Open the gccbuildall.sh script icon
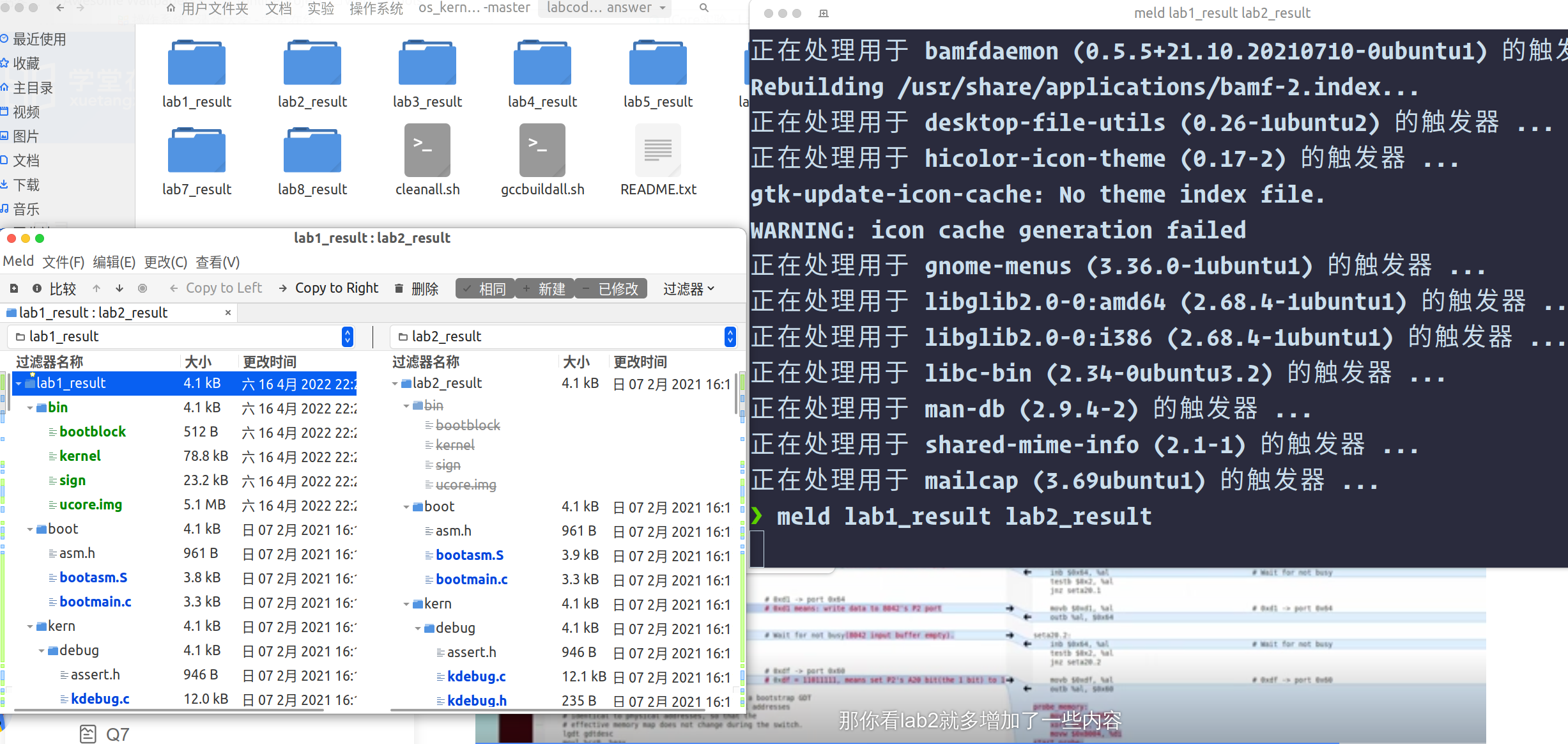Screen dimensions: 1568x744 (x=542, y=151)
